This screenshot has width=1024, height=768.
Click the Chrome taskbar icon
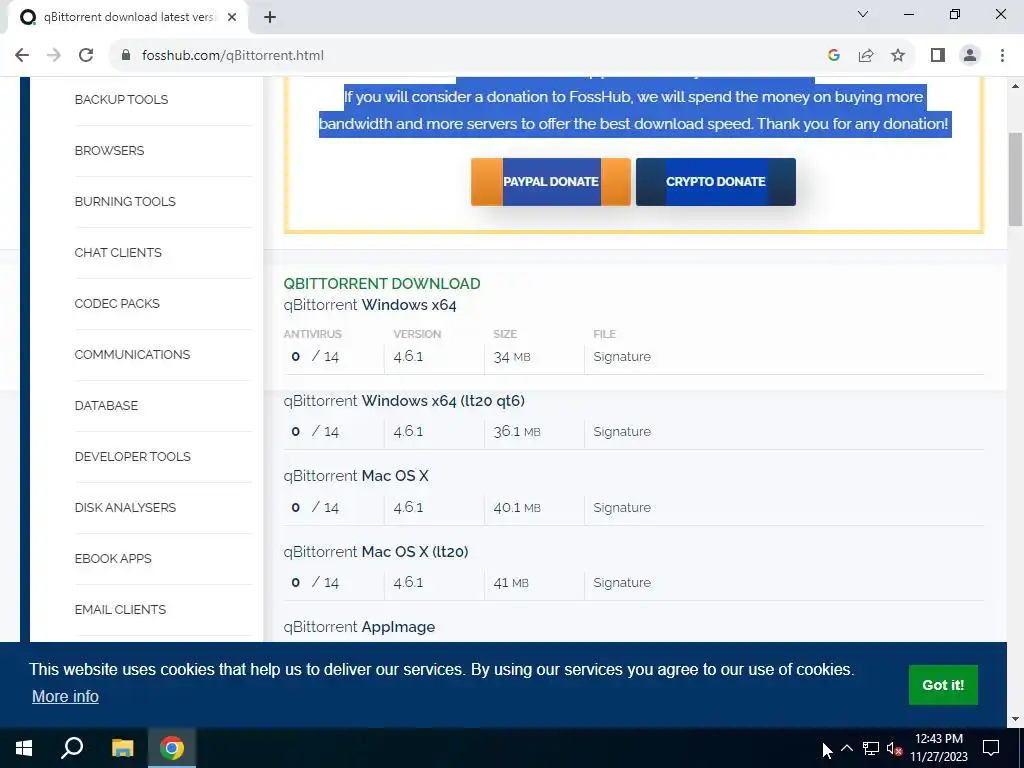(172, 748)
